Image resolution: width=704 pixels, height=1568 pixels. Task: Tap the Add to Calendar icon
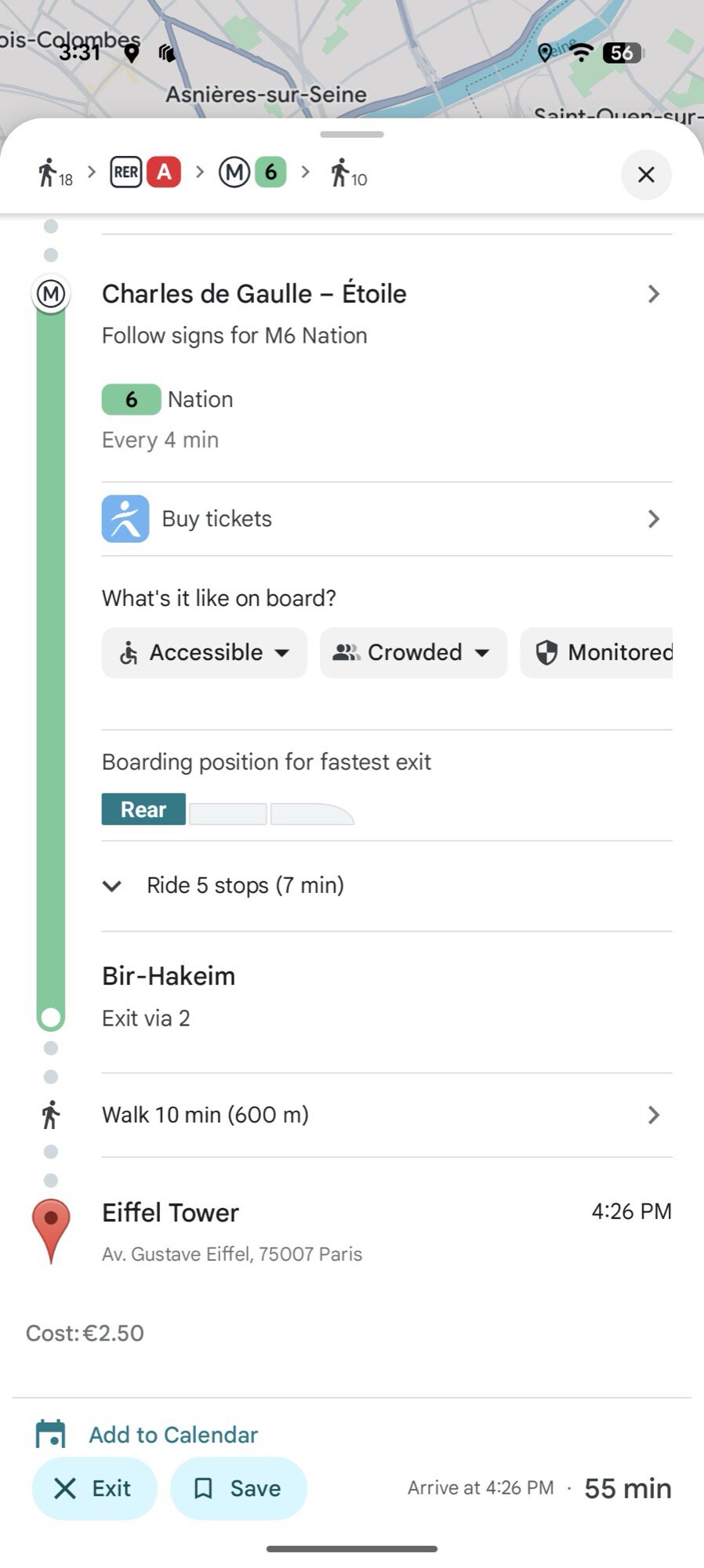point(51,1435)
